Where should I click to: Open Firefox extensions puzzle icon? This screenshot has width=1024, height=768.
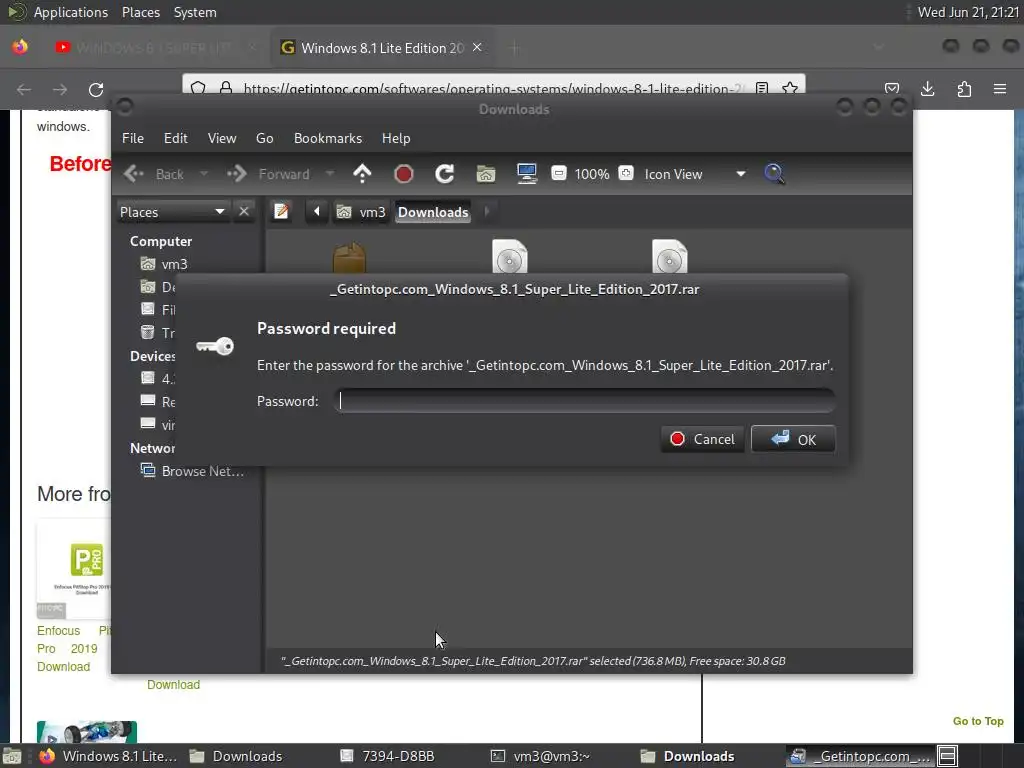(x=964, y=89)
